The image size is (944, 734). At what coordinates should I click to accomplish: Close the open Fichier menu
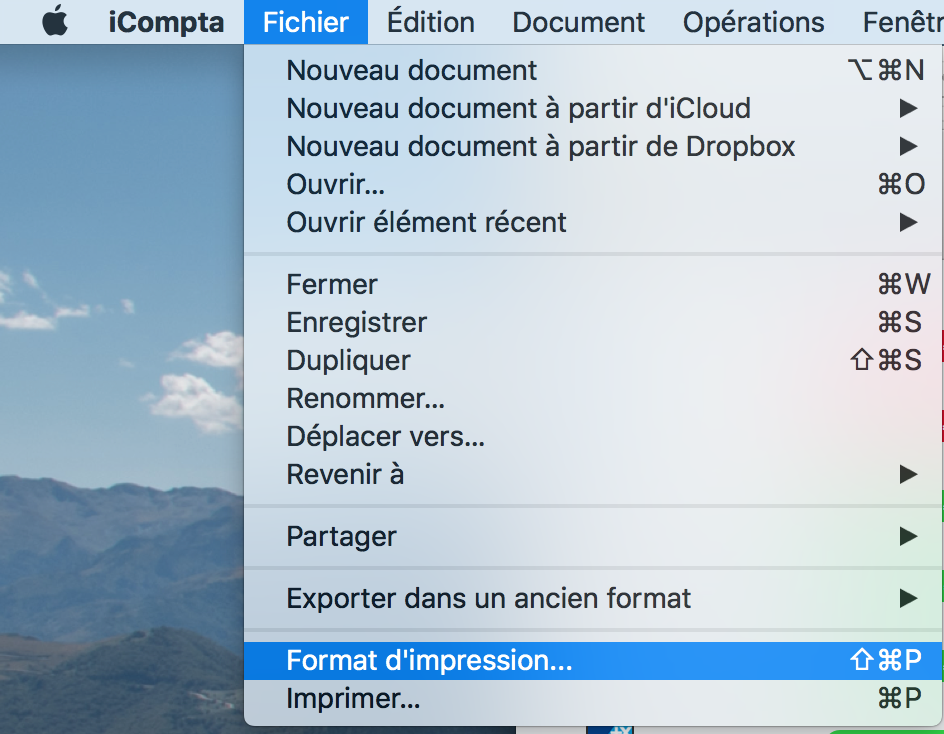click(306, 22)
